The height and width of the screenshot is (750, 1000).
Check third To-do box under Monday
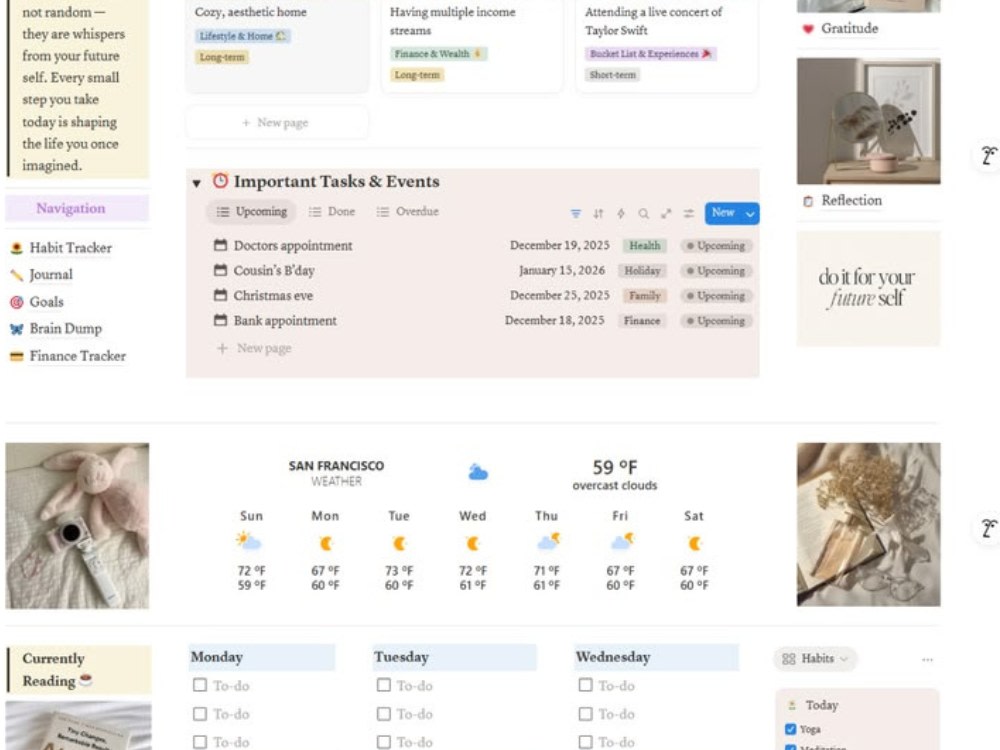pyautogui.click(x=200, y=742)
